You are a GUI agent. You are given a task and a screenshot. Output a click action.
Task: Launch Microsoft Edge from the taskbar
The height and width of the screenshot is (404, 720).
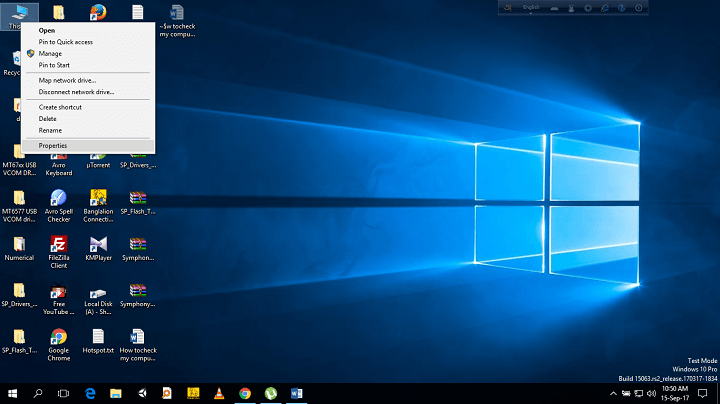pos(90,393)
